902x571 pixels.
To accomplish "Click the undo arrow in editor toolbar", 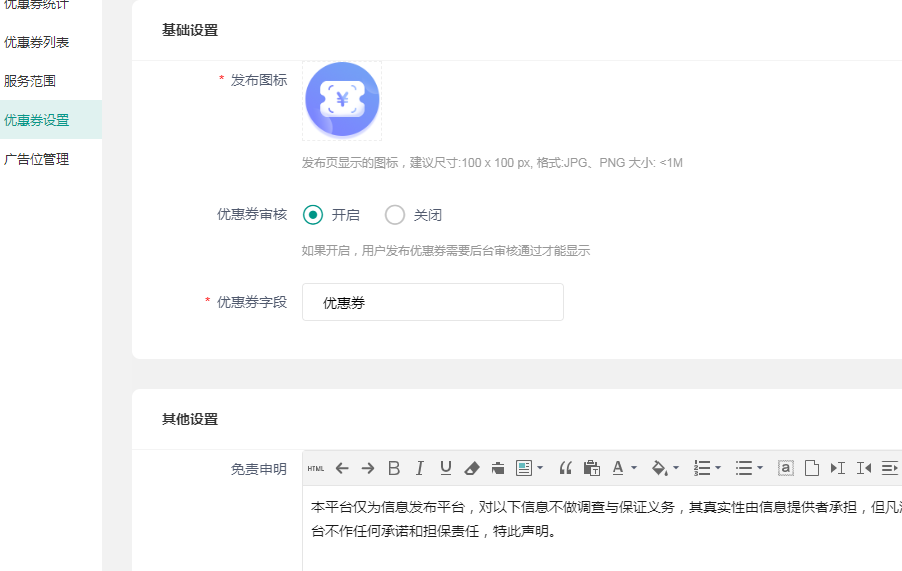I will [x=342, y=468].
